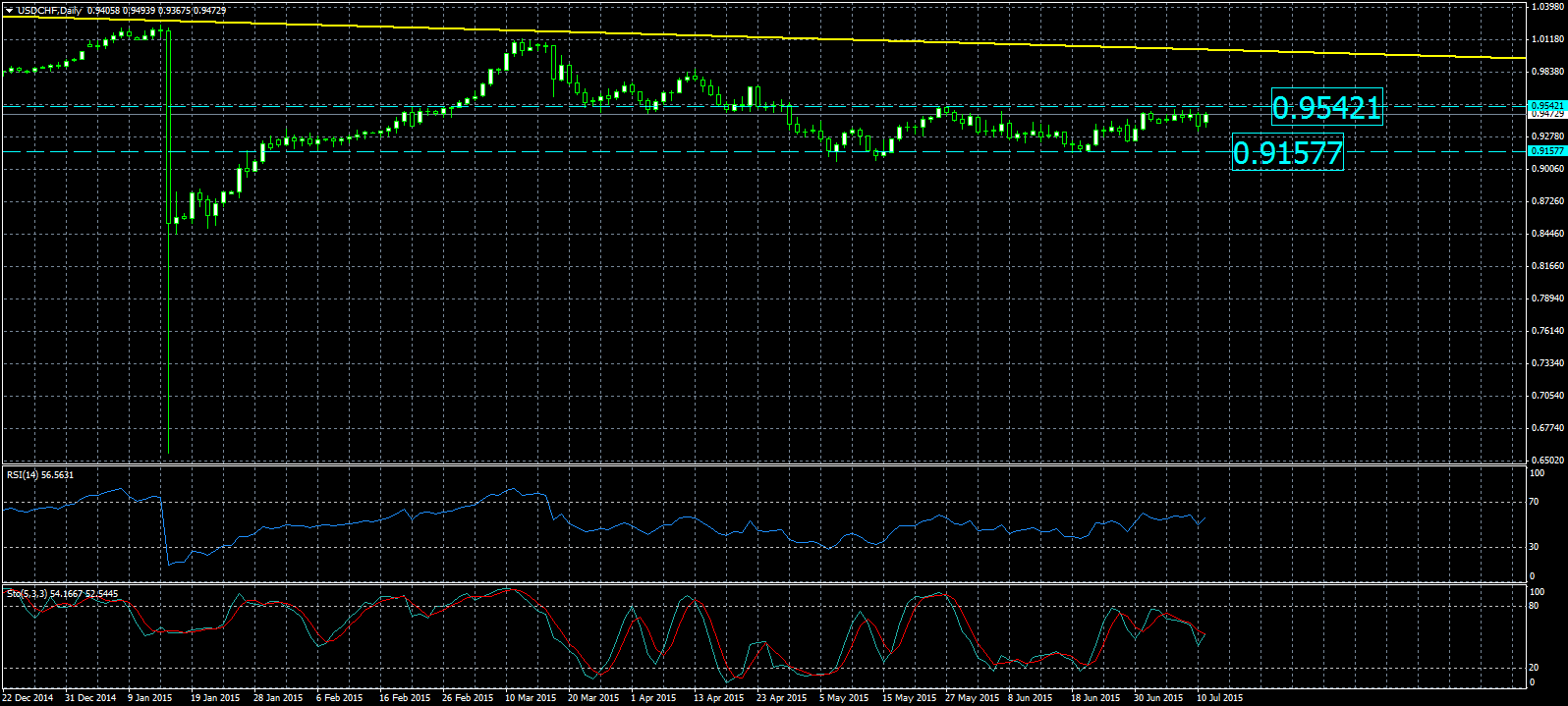The width and height of the screenshot is (1568, 706).
Task: Click the USDCHF,Daily chart title text
Action: tap(49, 10)
